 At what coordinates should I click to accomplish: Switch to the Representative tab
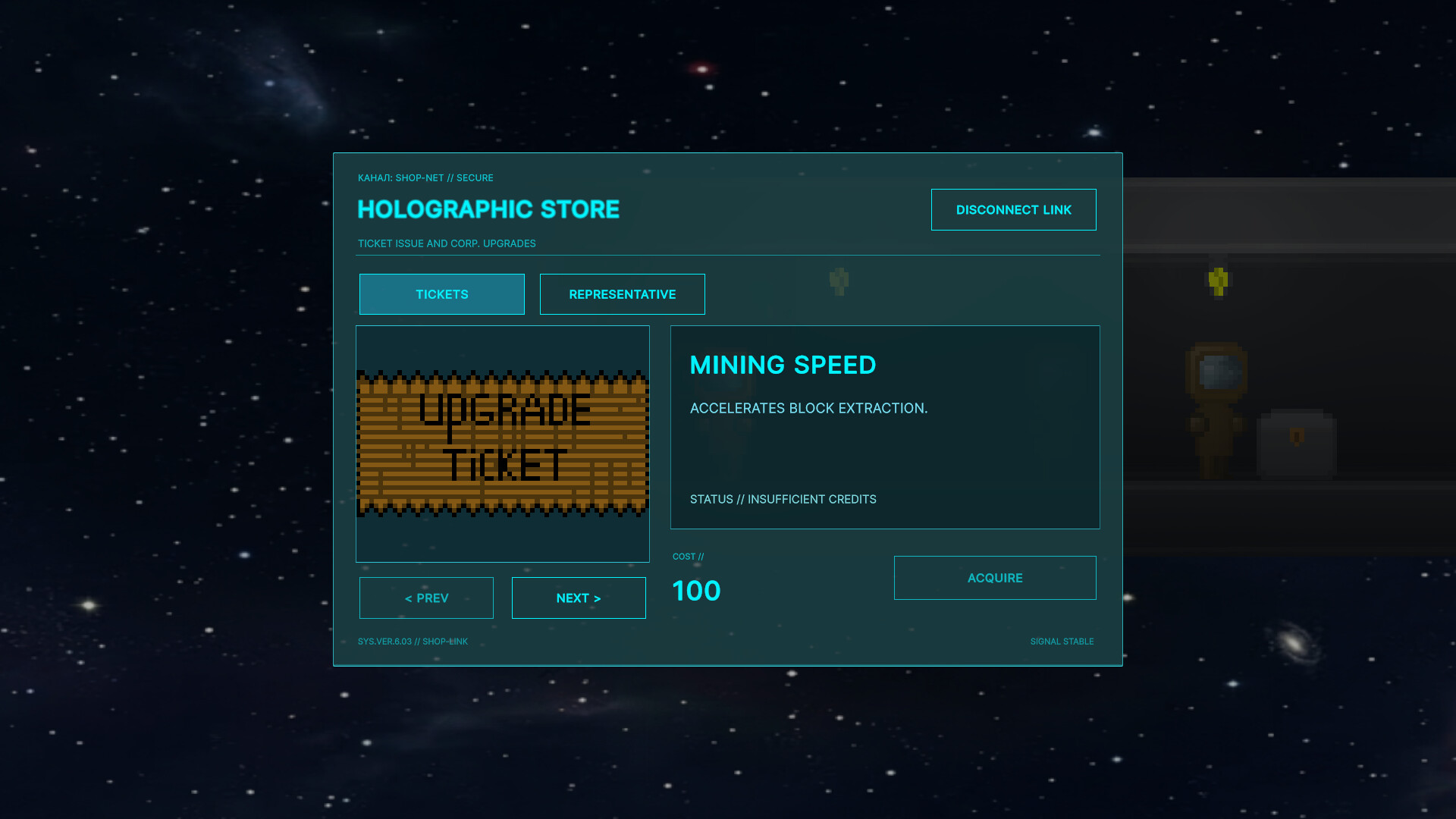(x=622, y=294)
